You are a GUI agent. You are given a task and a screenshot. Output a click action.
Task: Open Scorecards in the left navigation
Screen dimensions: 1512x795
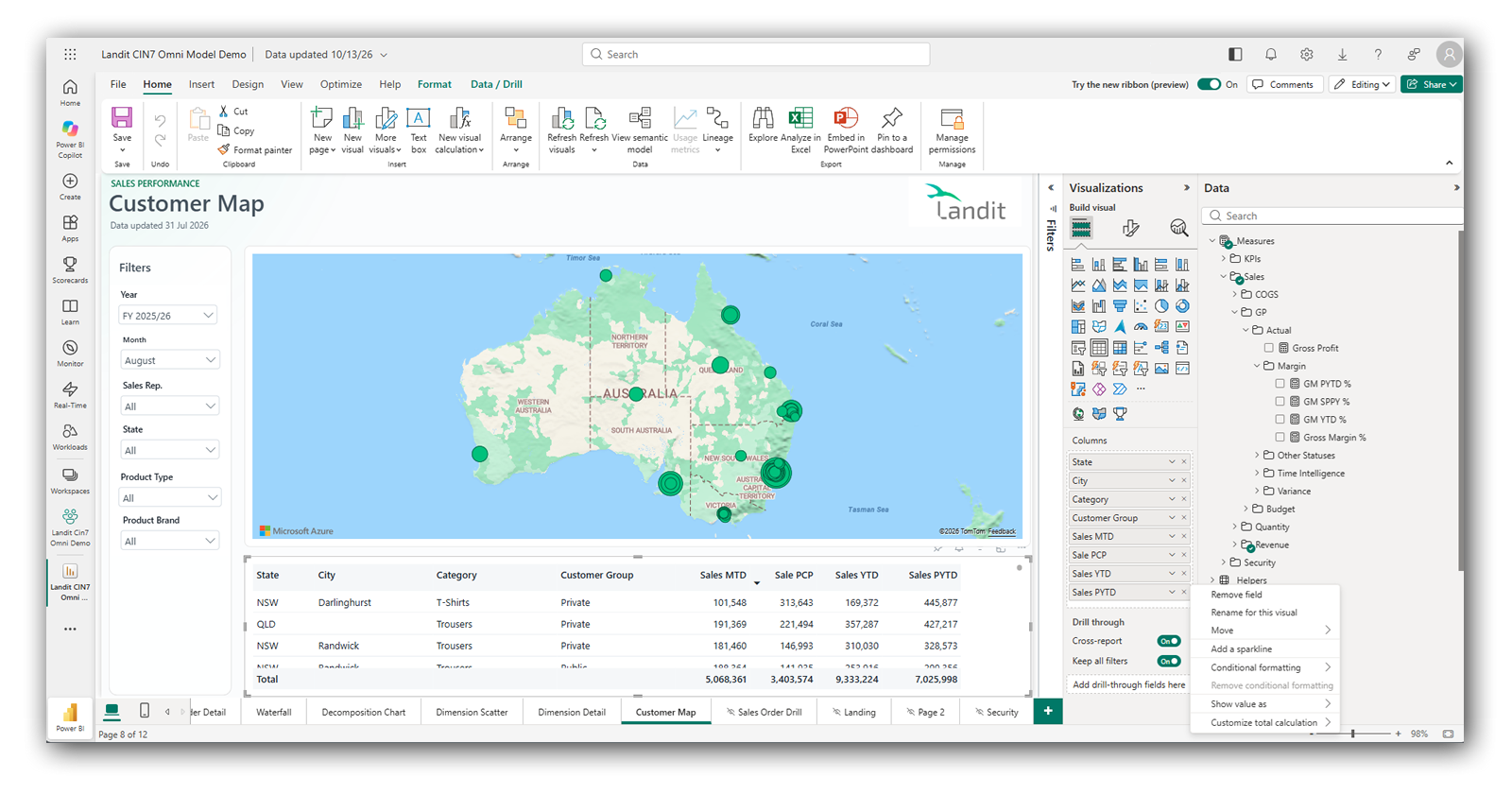(70, 270)
